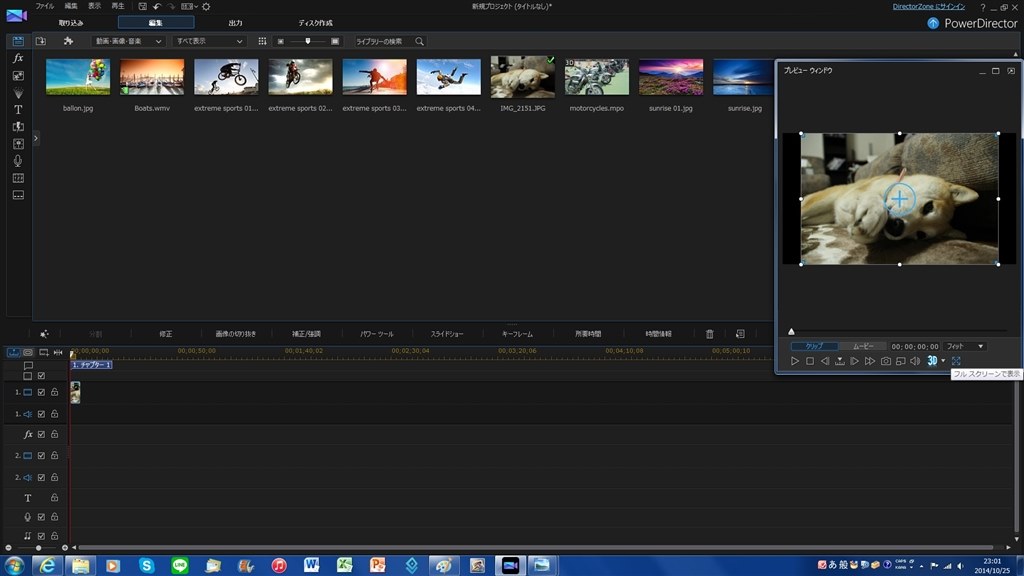
Task: Open the Voice-Over Recording Room microphone icon
Action: coord(18,161)
